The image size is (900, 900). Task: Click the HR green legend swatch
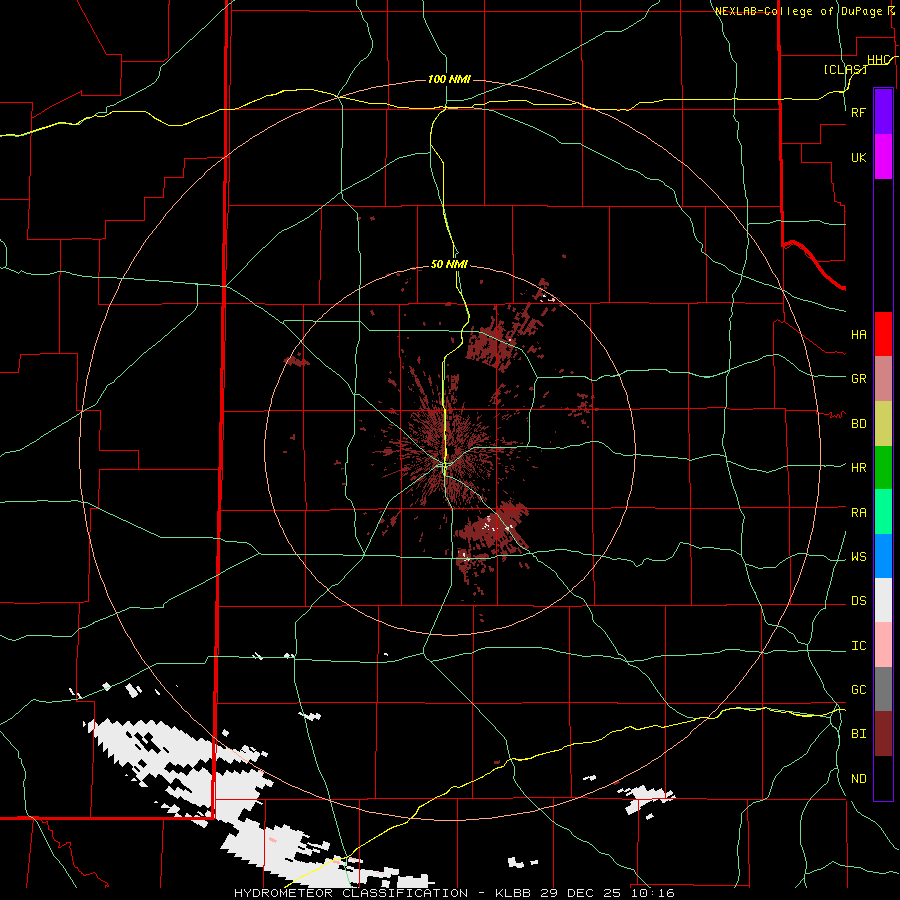click(x=883, y=468)
